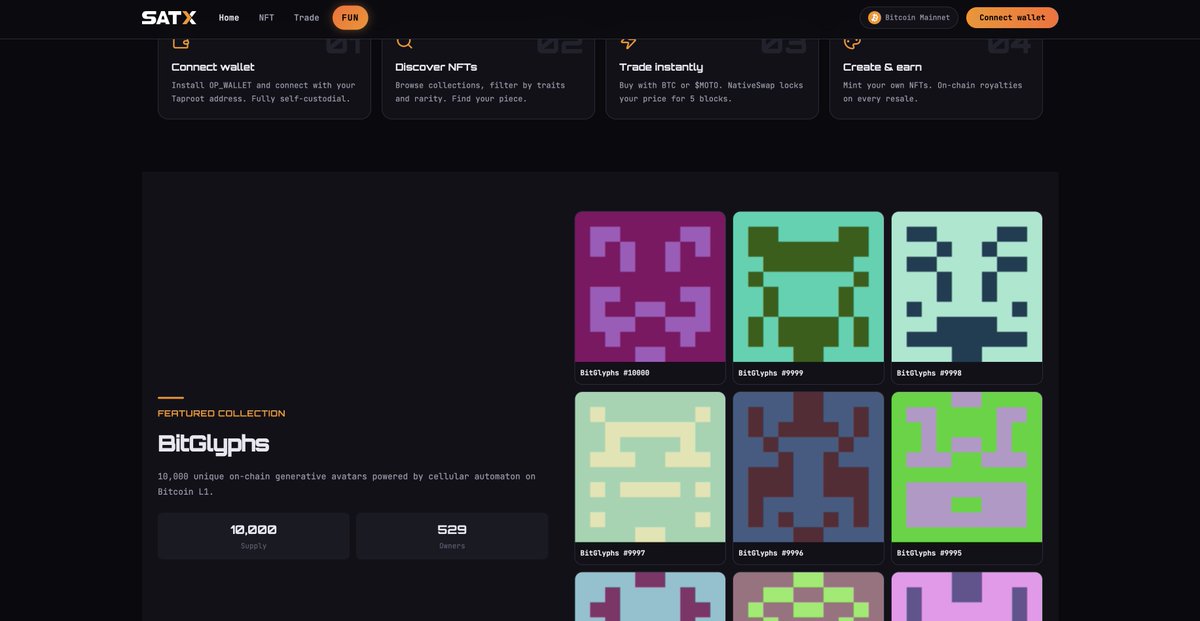
Task: Click the 529 Owners stat box
Action: (x=452, y=536)
